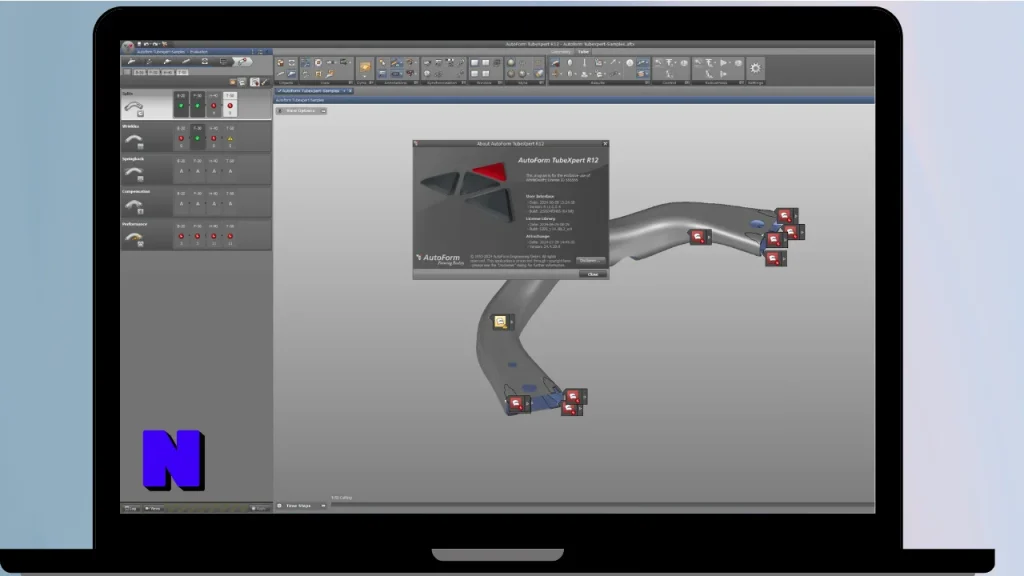Click the first icon in the Objects group

pos(281,63)
